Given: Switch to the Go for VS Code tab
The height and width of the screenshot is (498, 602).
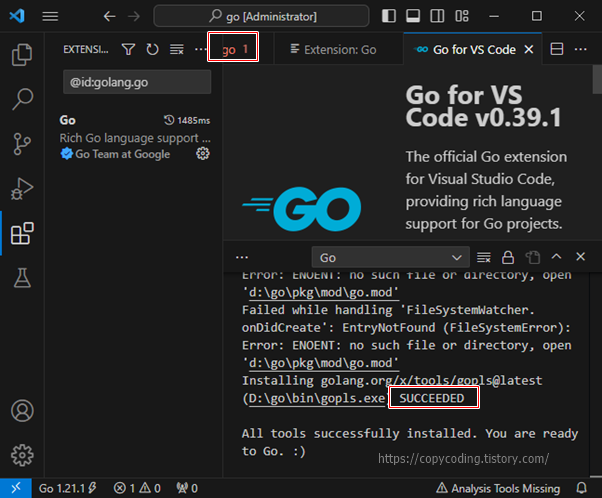Looking at the screenshot, I should (x=474, y=50).
